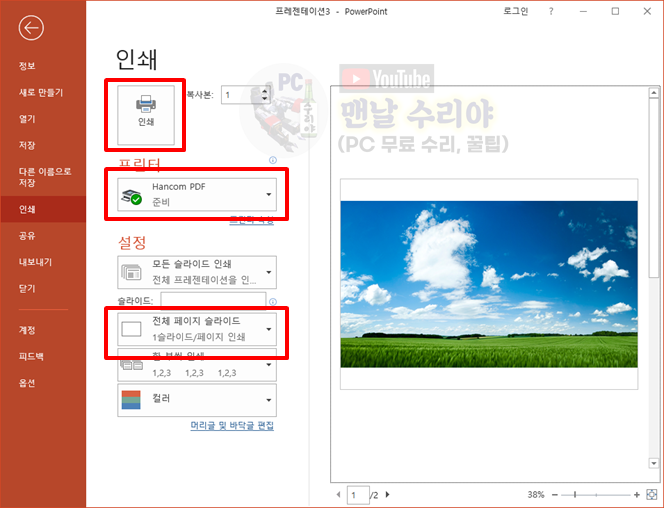Open the 계정 page

[x=27, y=330]
